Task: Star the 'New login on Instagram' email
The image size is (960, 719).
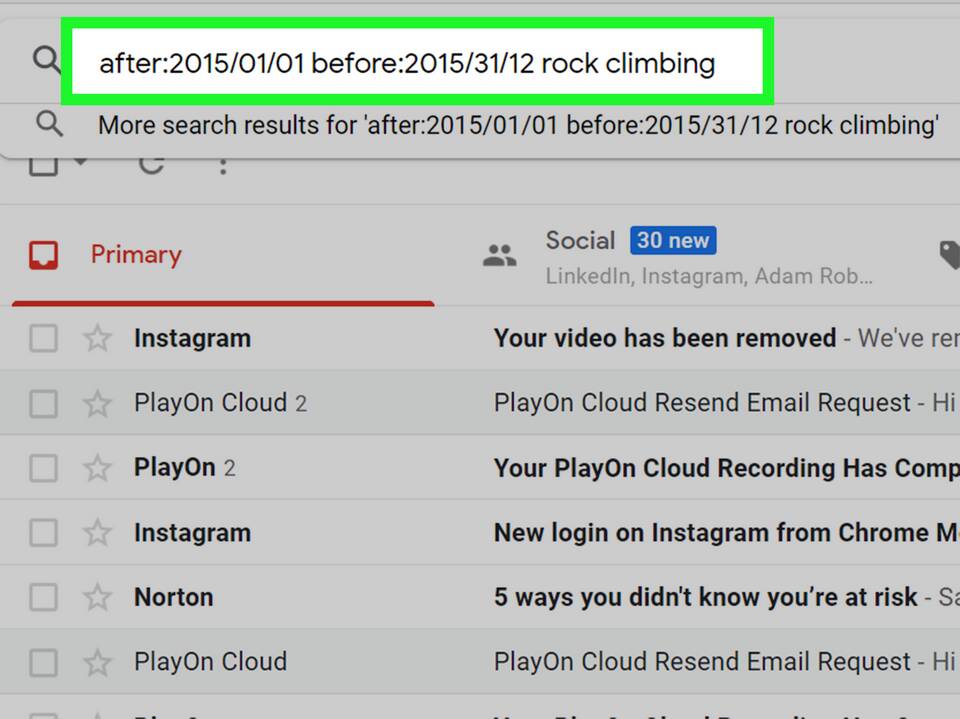Action: [97, 533]
